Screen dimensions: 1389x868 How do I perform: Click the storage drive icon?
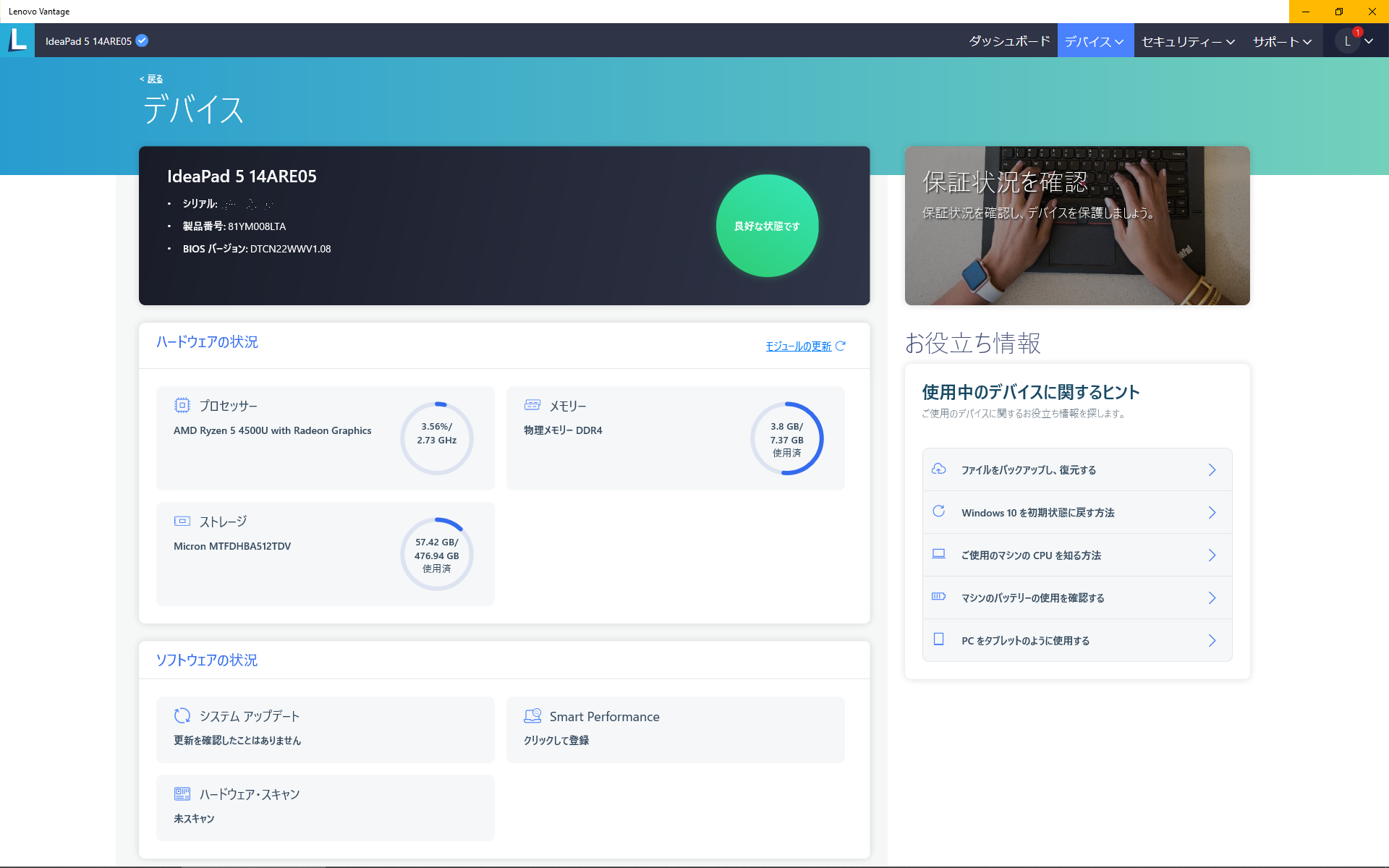coord(182,521)
